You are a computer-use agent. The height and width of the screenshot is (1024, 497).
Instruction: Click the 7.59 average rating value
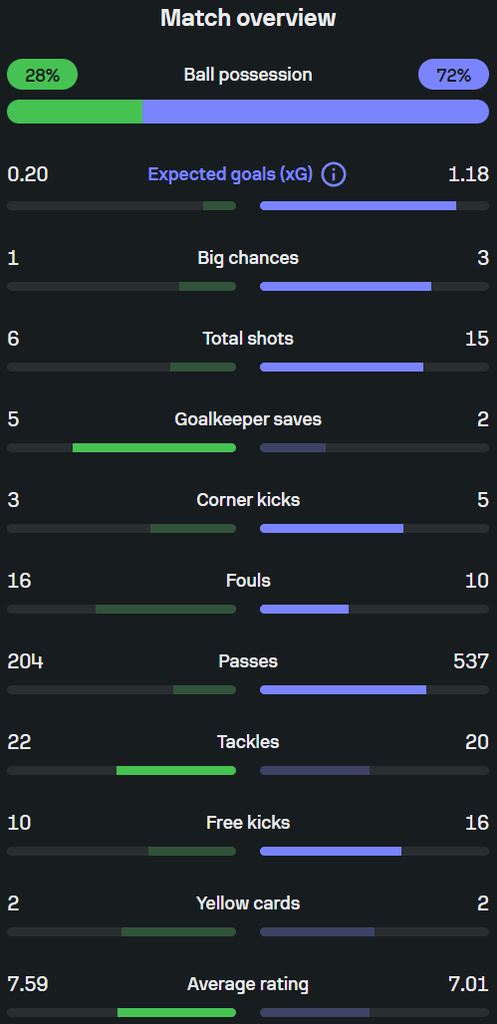27,984
